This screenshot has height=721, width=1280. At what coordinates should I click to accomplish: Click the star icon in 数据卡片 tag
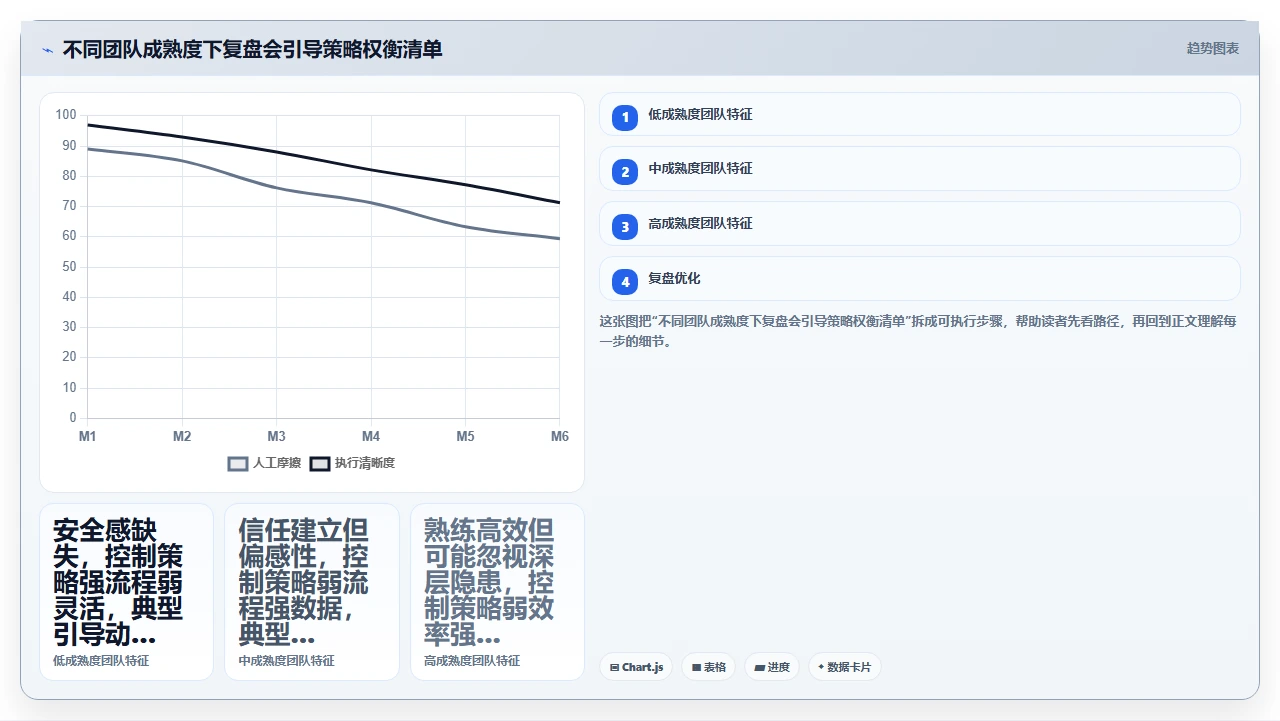pyautogui.click(x=821, y=667)
